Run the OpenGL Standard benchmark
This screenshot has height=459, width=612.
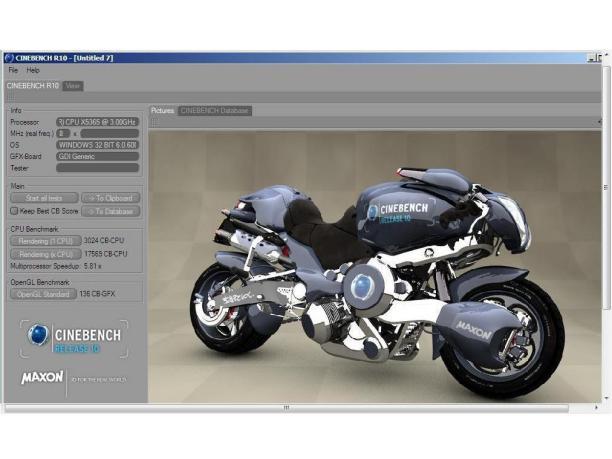coord(43,294)
